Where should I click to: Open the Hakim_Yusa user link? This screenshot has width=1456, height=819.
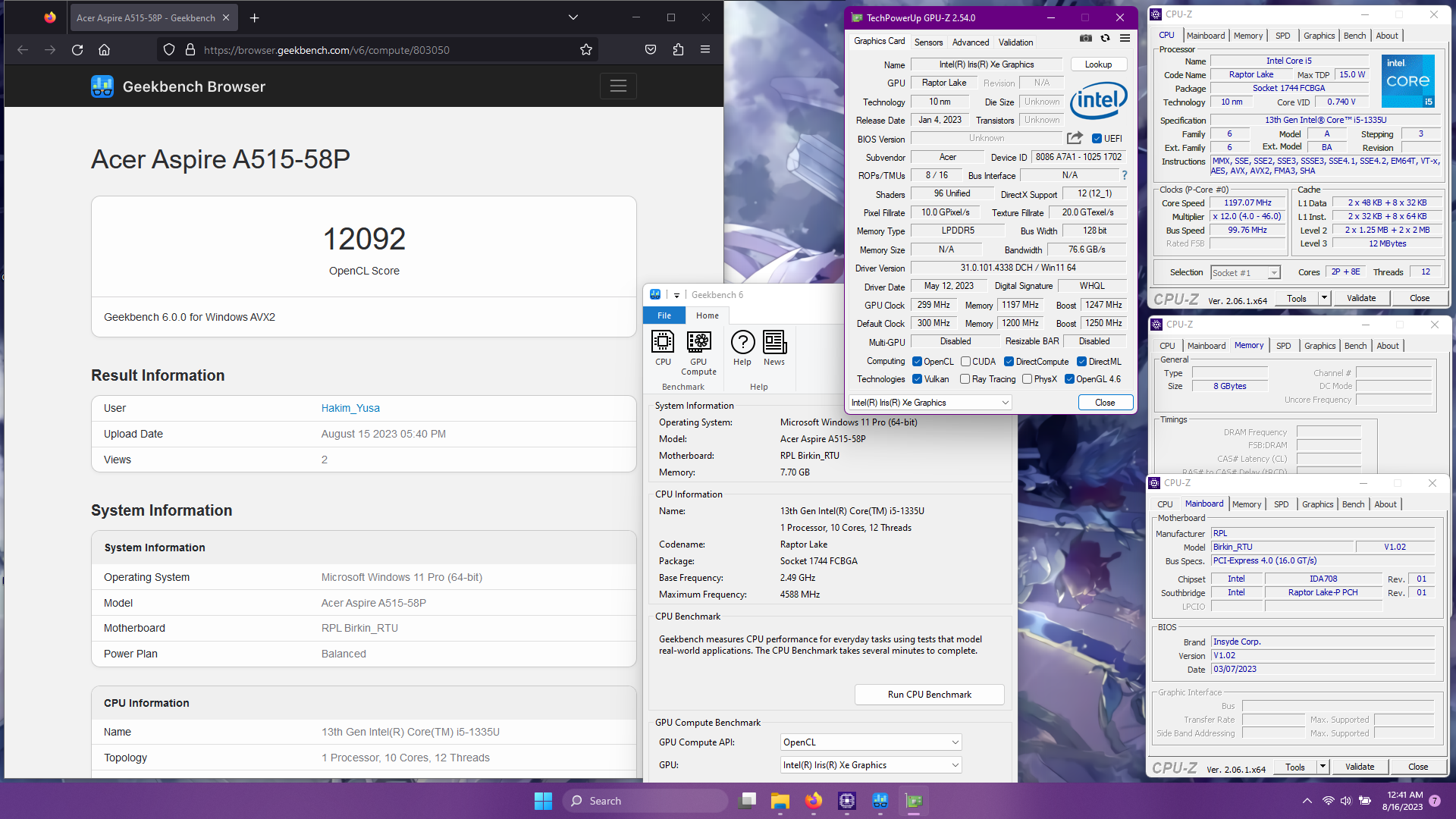click(350, 408)
